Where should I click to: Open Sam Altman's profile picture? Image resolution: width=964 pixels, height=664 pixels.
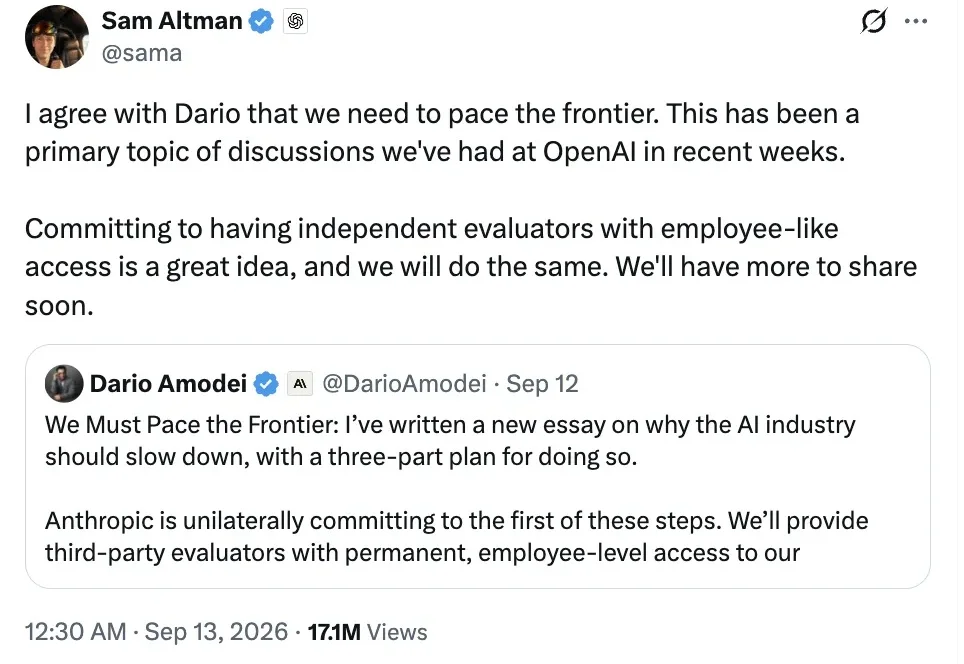[57, 37]
